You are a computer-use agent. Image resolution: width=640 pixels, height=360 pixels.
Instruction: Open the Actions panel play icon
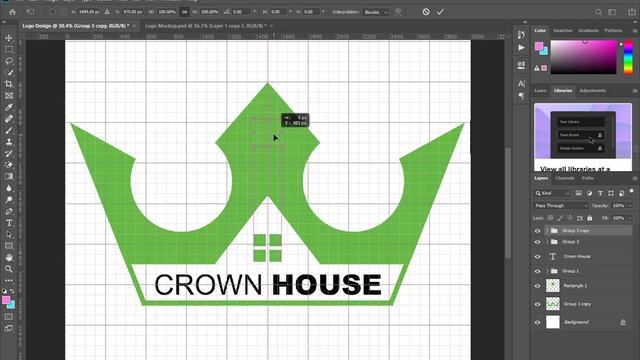(x=521, y=48)
